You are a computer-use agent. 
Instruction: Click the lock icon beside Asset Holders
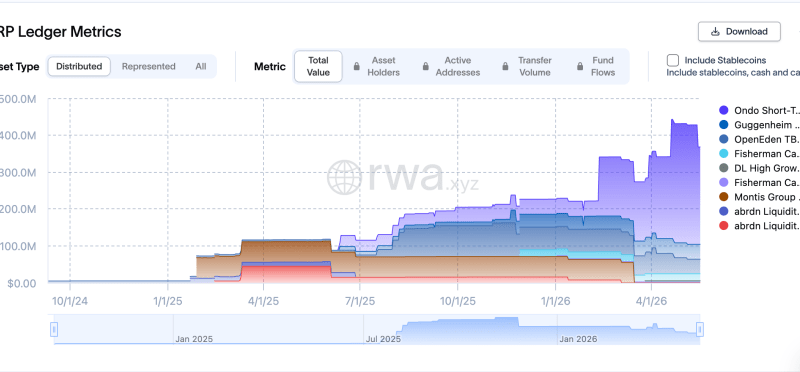357,66
